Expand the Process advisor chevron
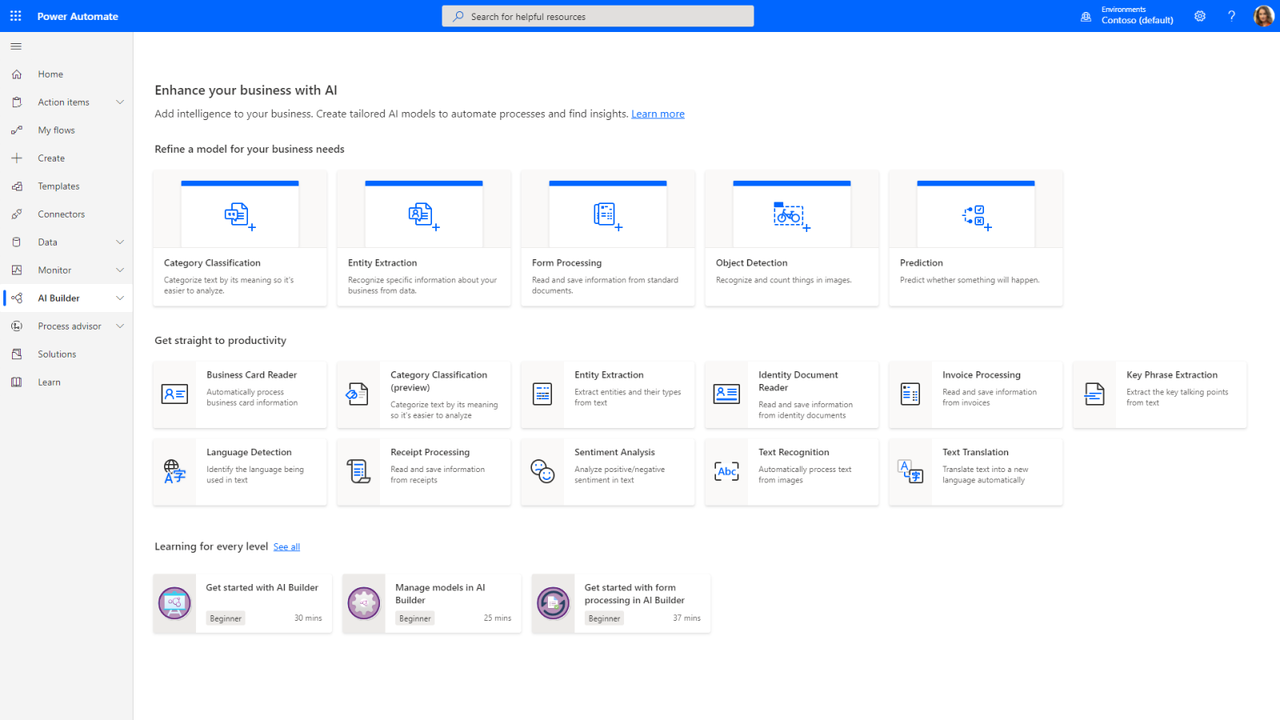Screen dimensions: 1280x720 point(120,326)
